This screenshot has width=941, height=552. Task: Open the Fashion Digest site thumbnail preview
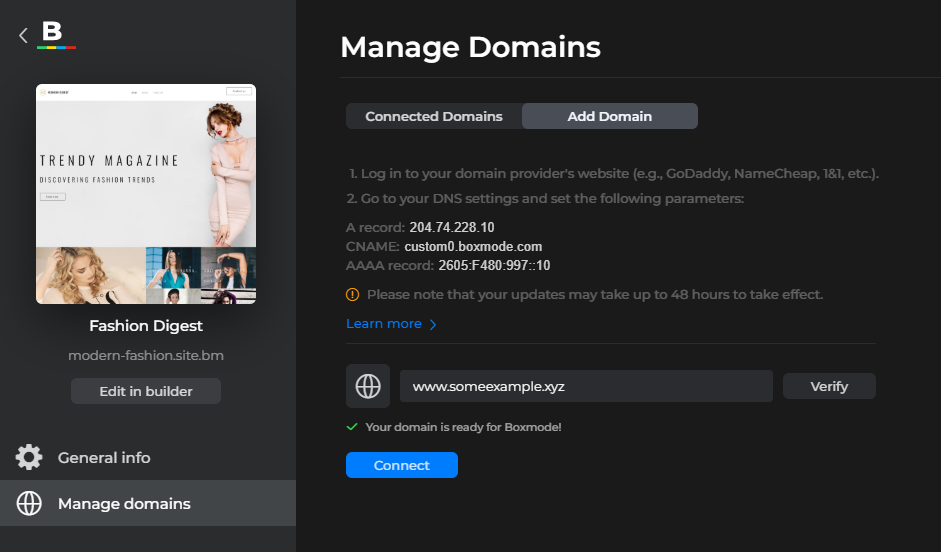[x=146, y=194]
